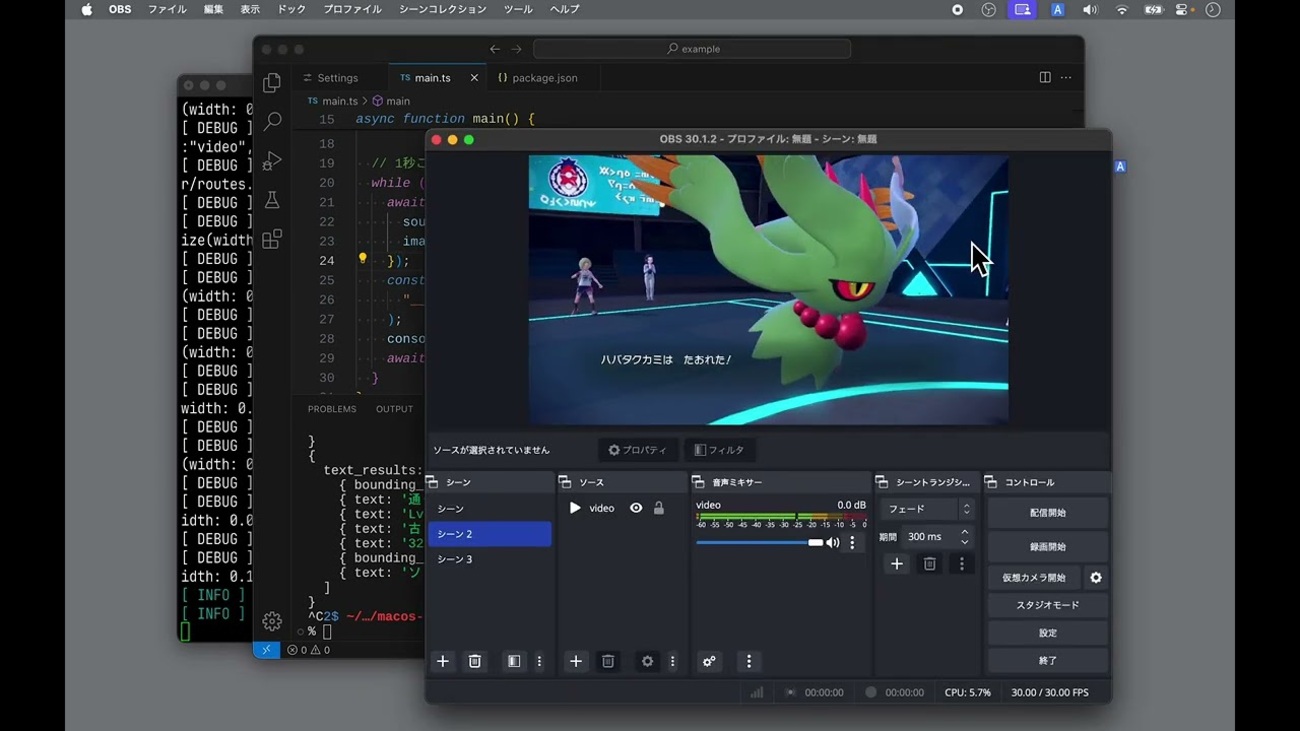Add a new scene with plus icon
This screenshot has height=731, width=1300.
point(442,661)
